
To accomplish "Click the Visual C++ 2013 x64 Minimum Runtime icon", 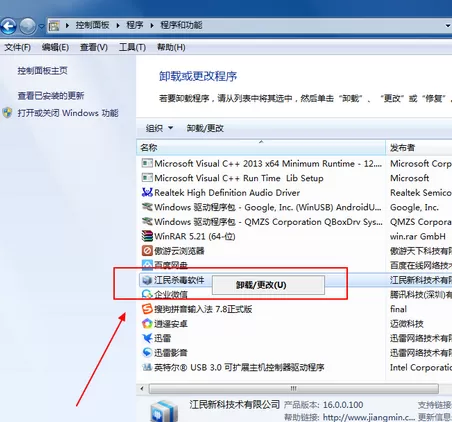I will tap(147, 163).
